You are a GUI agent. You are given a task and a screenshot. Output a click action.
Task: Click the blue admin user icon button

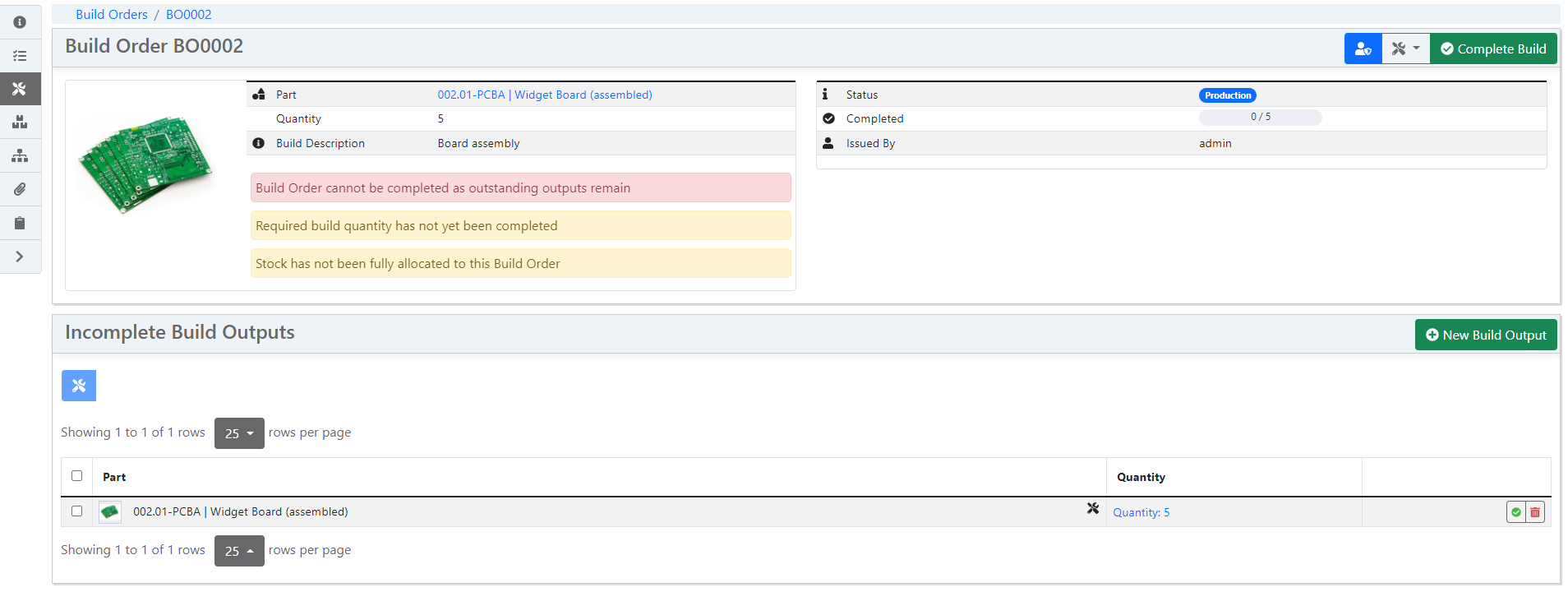[x=1363, y=49]
